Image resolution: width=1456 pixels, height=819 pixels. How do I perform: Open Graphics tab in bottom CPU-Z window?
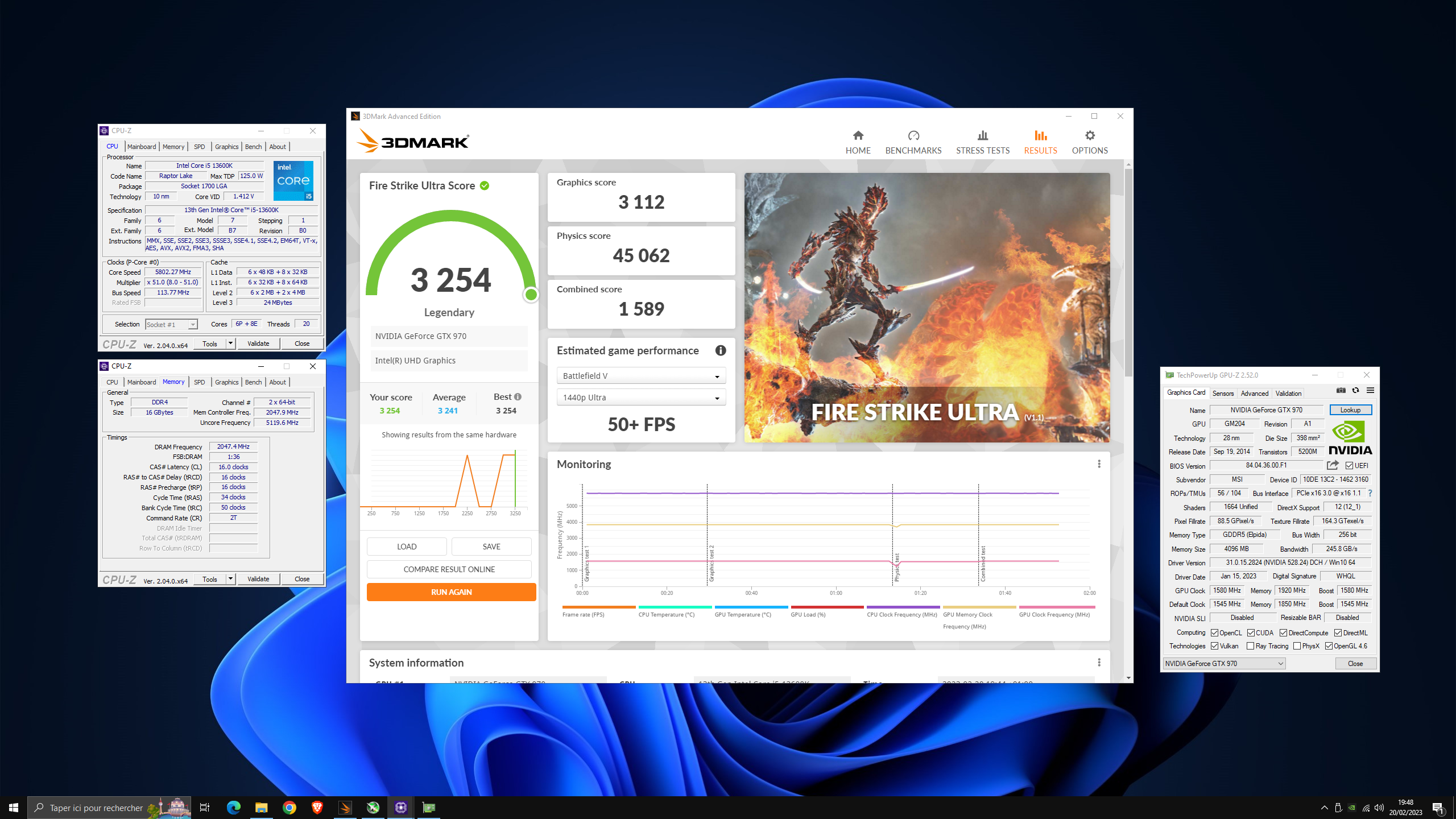(x=226, y=382)
